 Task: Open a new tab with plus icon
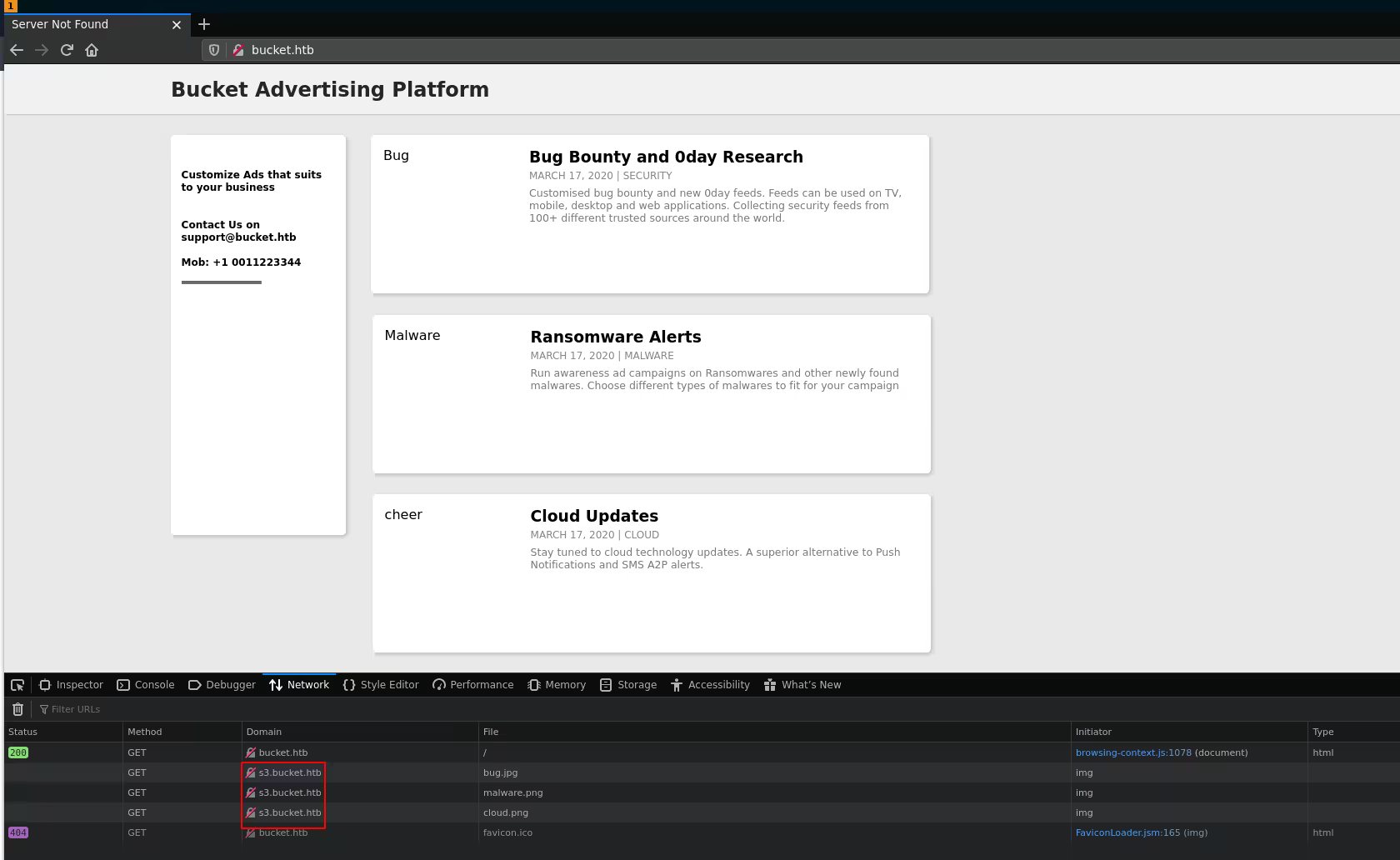click(x=204, y=24)
